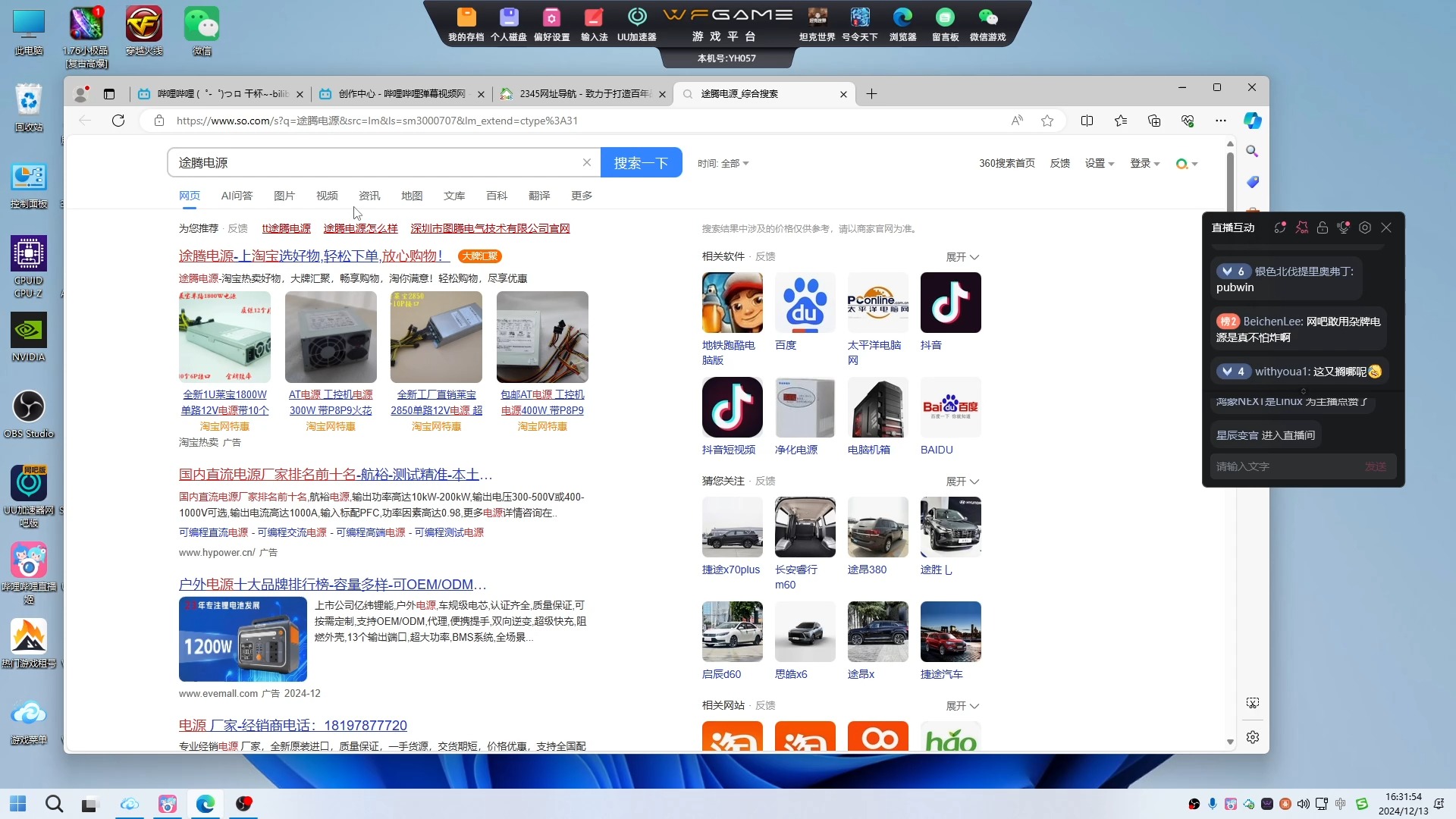Viewport: 1456px width, 819px height.
Task: Open settings gear in 直播互动 panel
Action: point(1365,227)
